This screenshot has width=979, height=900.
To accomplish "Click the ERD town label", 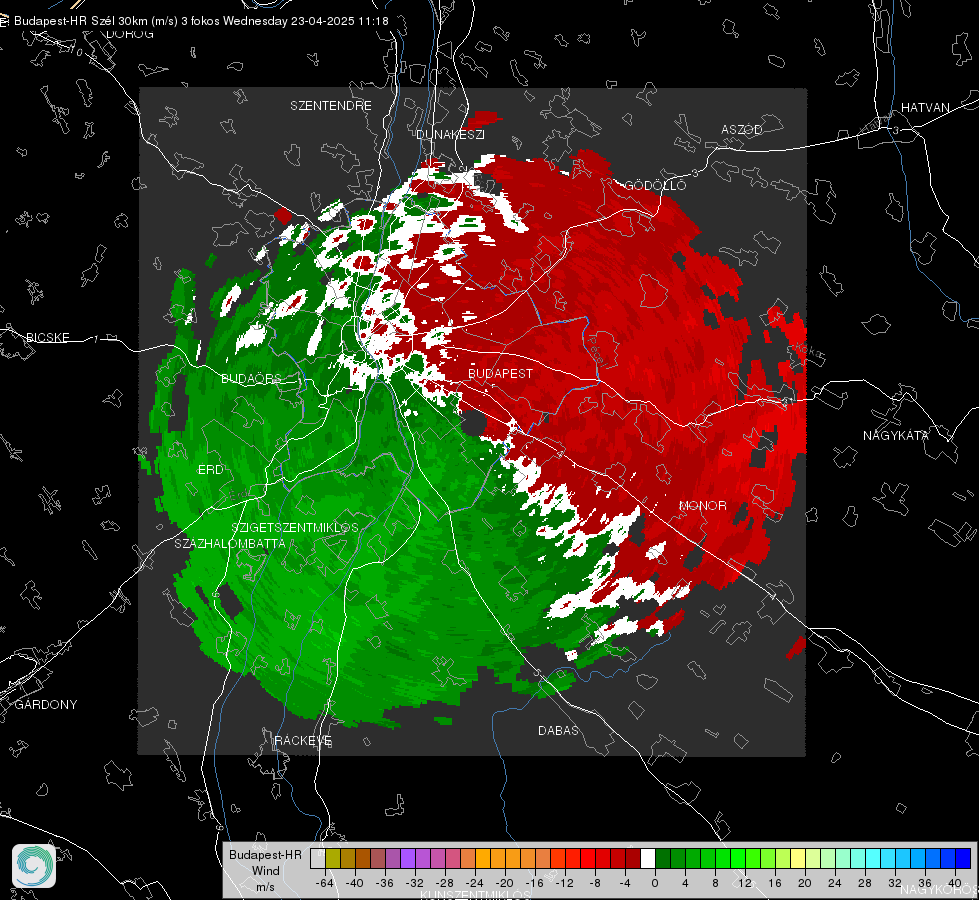I will (210, 470).
